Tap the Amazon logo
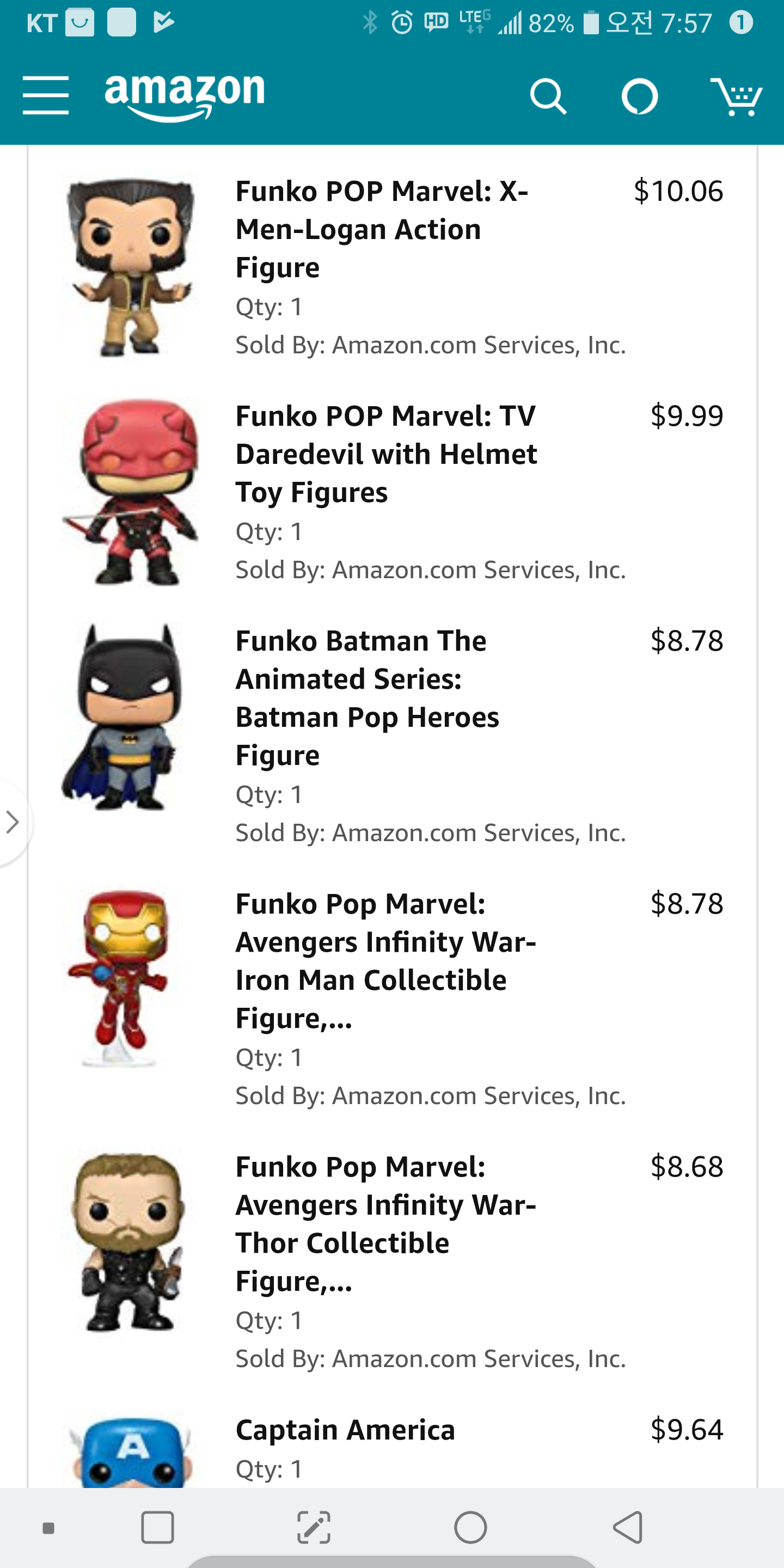 [x=185, y=96]
